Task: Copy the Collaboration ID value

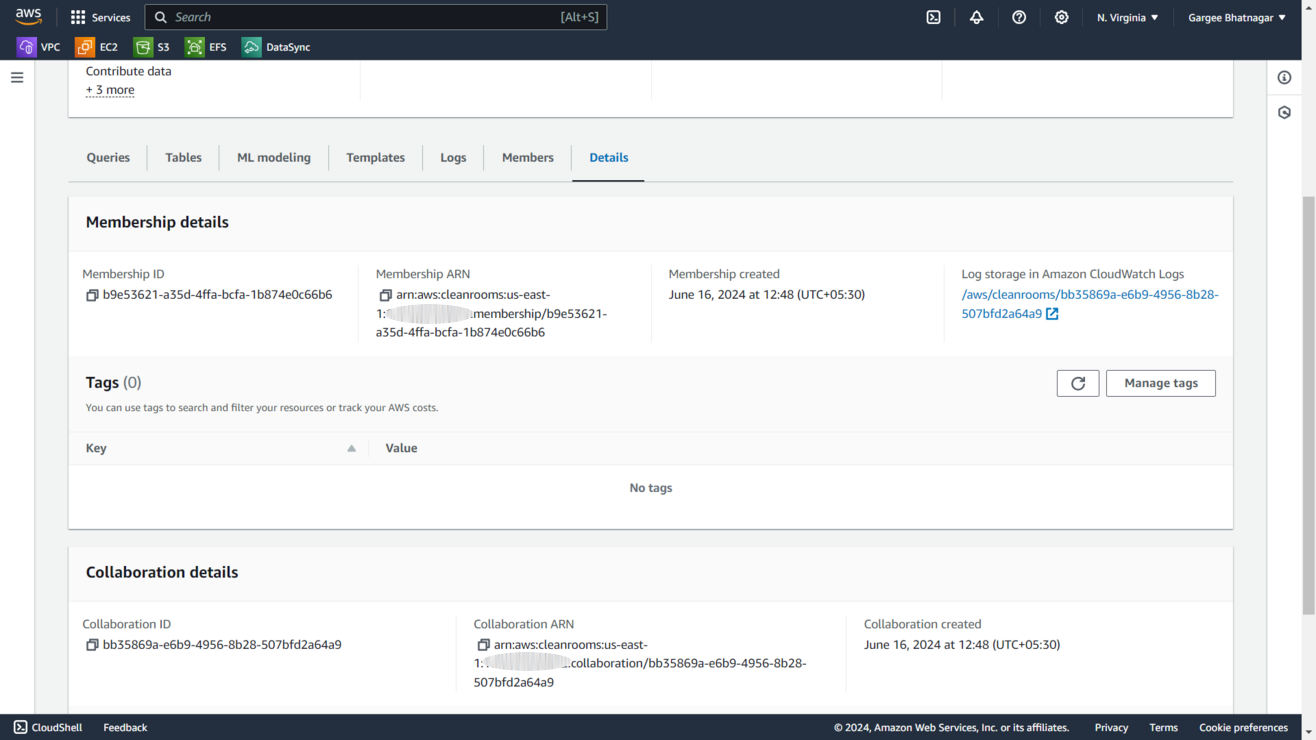Action: click(92, 645)
